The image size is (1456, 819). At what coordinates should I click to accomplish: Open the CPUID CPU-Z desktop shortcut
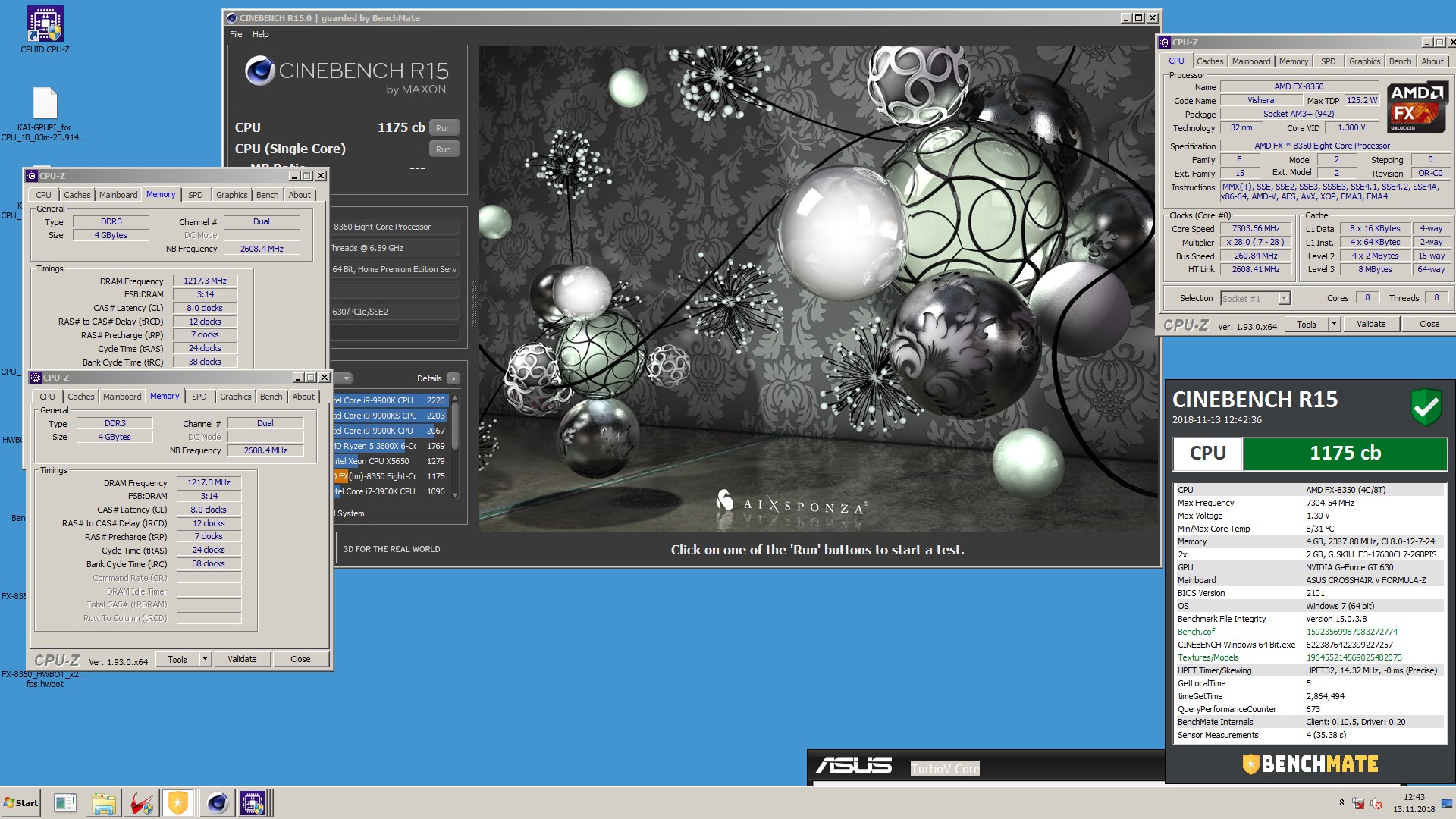(x=45, y=30)
